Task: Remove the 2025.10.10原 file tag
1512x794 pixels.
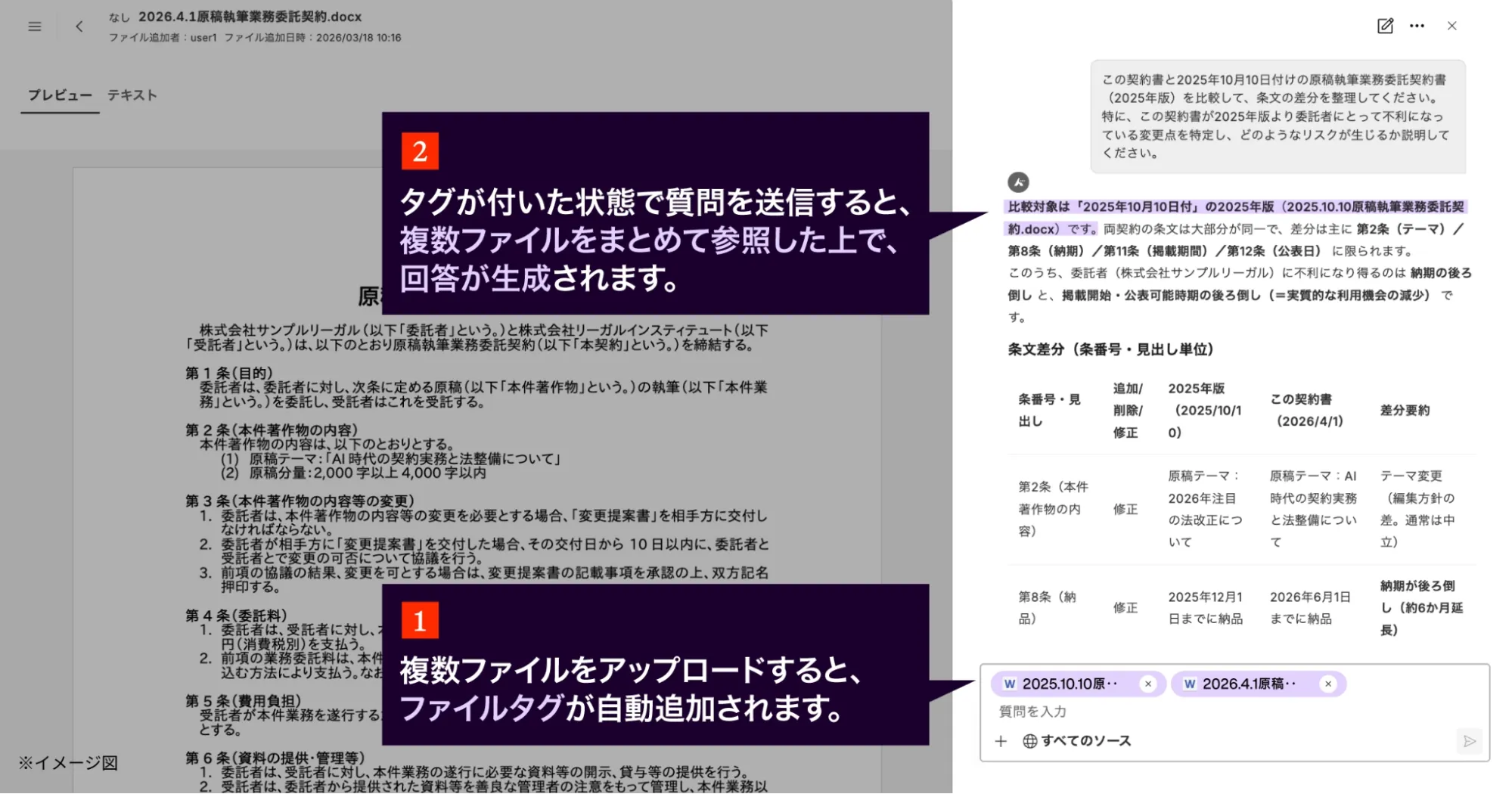Action: (x=1147, y=684)
